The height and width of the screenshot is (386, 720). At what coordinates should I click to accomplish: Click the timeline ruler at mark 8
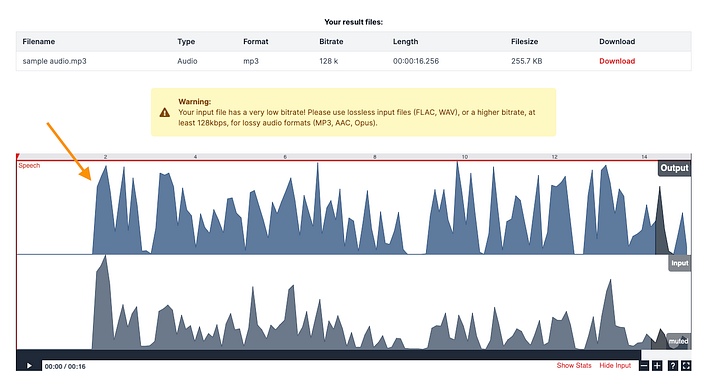(x=375, y=157)
